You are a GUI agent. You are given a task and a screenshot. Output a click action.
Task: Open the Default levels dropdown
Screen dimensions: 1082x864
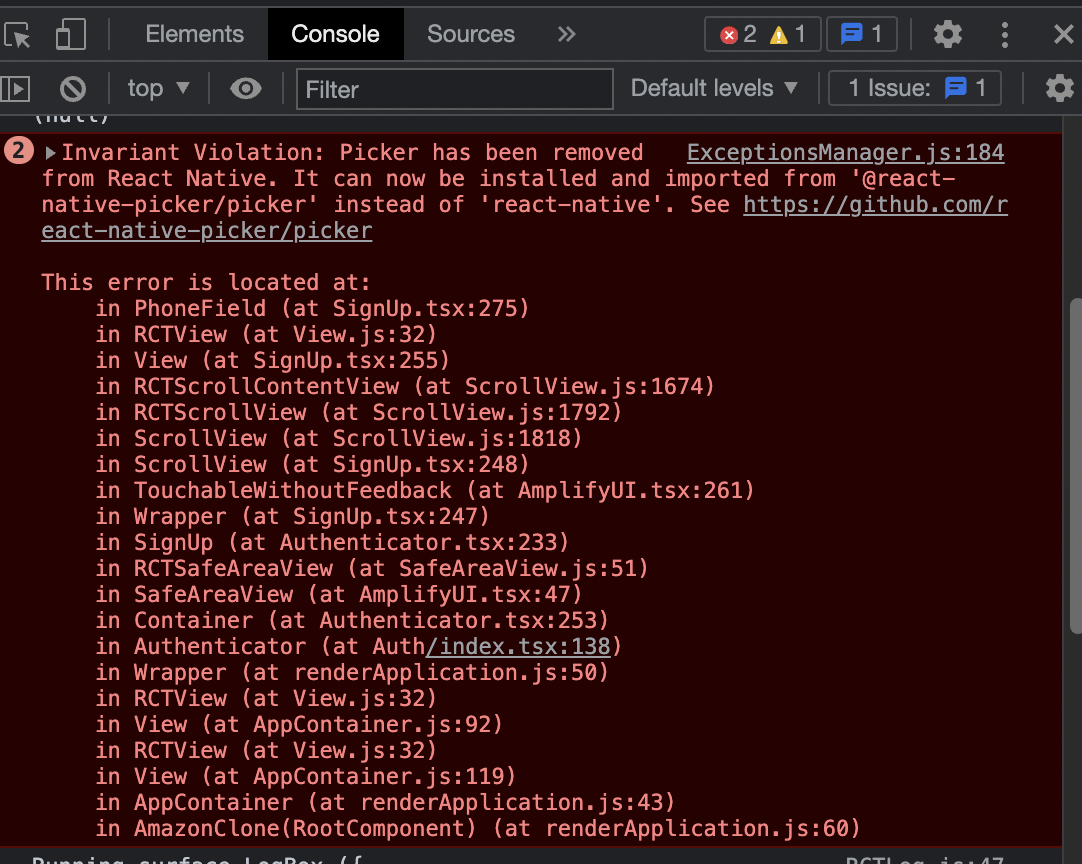tap(714, 88)
